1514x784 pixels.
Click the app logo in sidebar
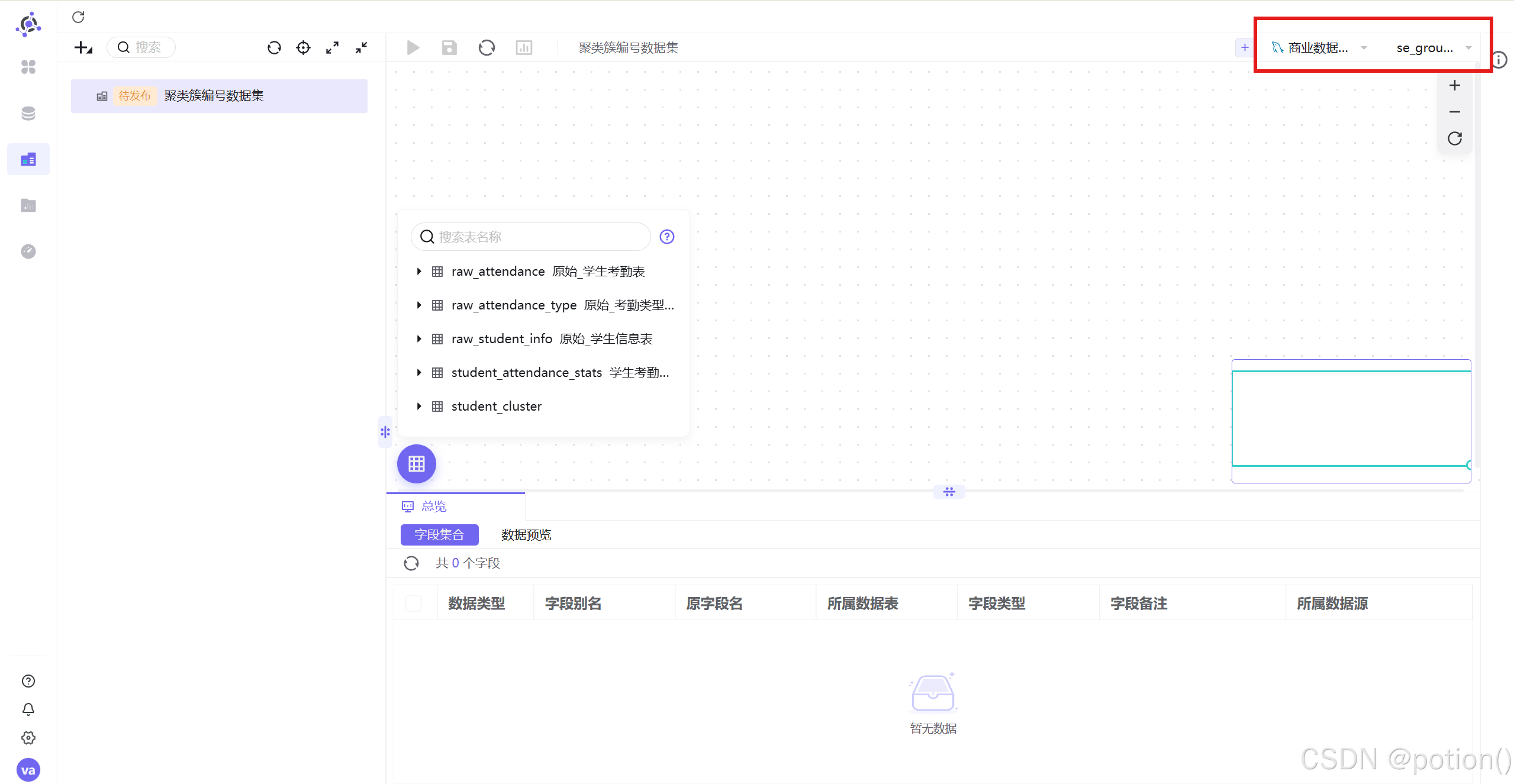click(28, 25)
